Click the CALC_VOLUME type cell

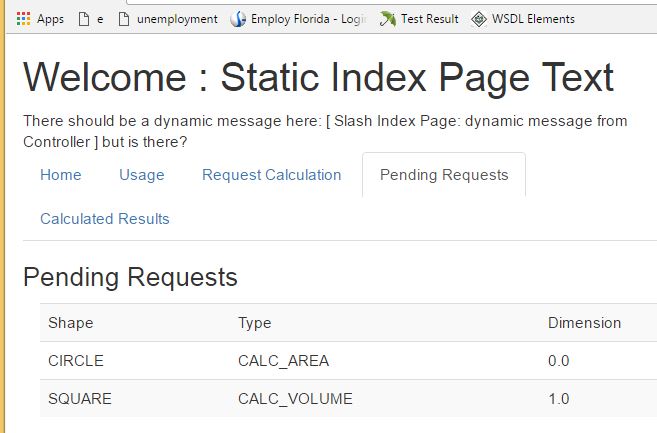coord(295,399)
